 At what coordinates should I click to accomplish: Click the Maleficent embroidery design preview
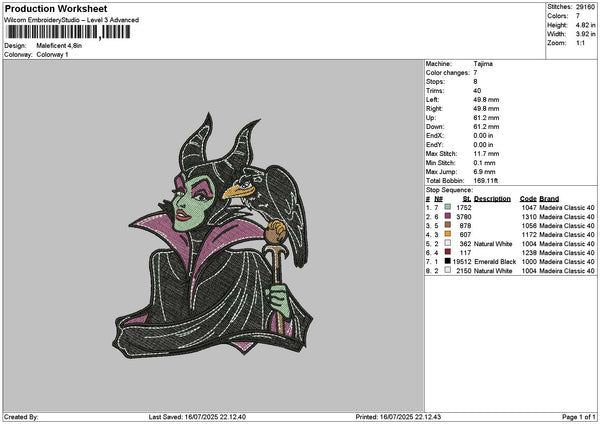coord(213,235)
